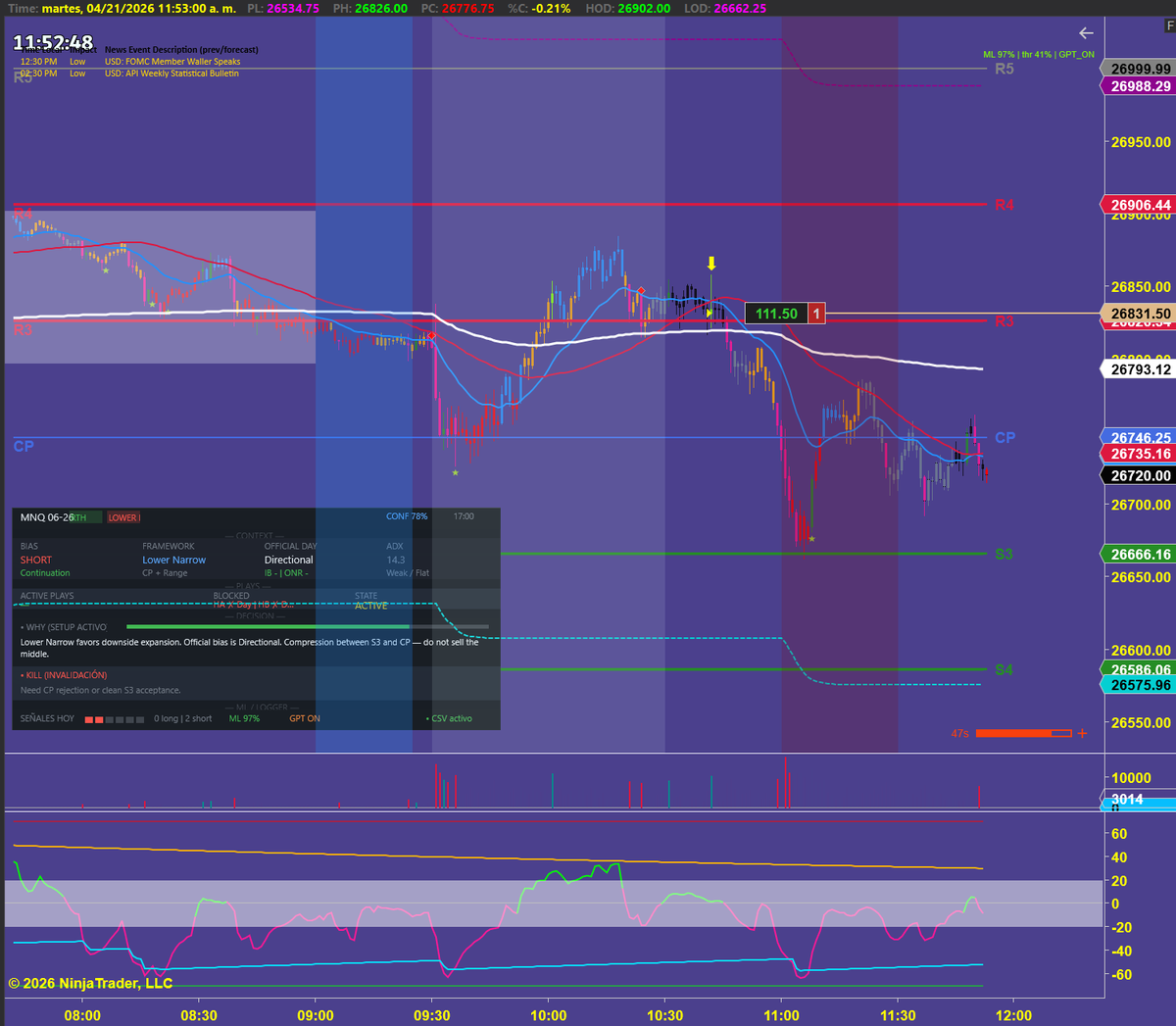Click the yellow entry triangle at the R3 line
The height and width of the screenshot is (1026, 1176).
click(x=710, y=314)
